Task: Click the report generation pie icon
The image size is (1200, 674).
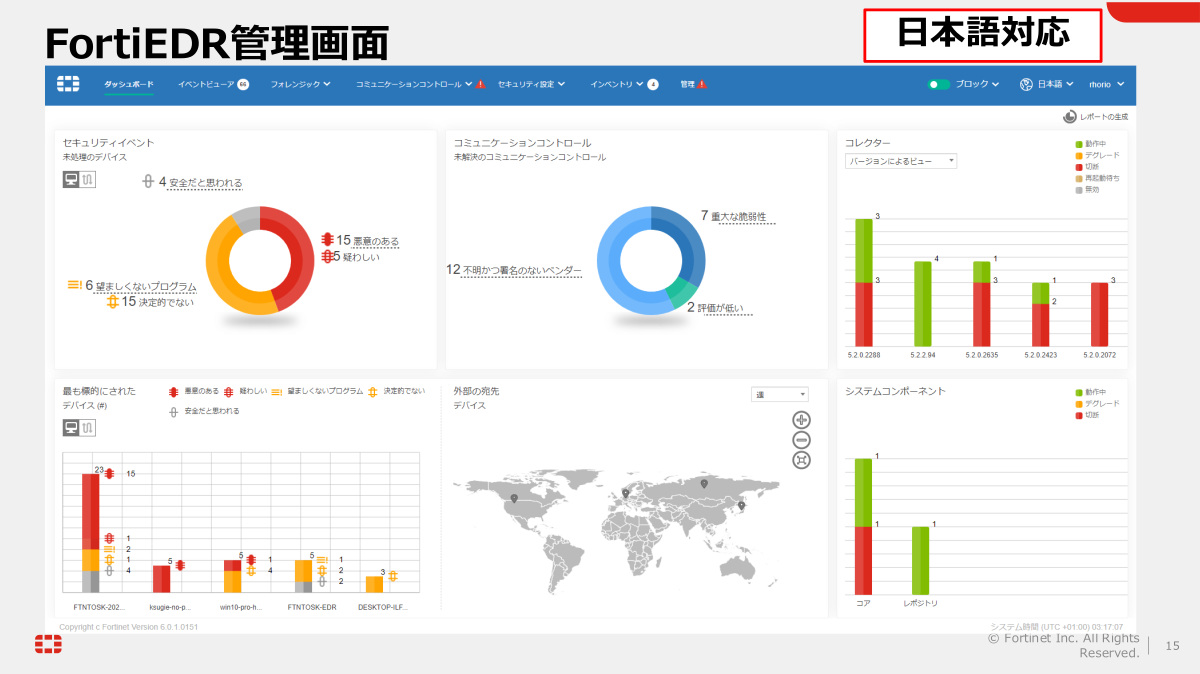Action: tap(1070, 117)
